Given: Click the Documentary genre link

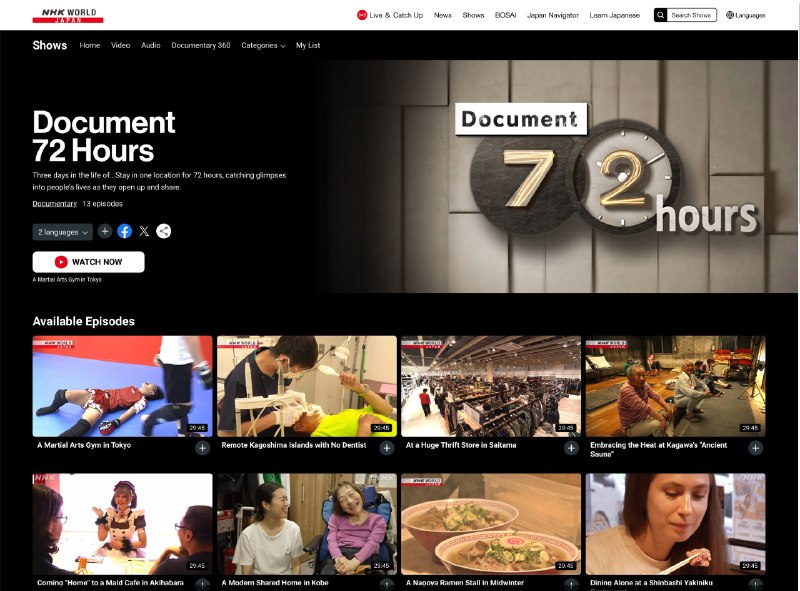Looking at the screenshot, I should (55, 204).
